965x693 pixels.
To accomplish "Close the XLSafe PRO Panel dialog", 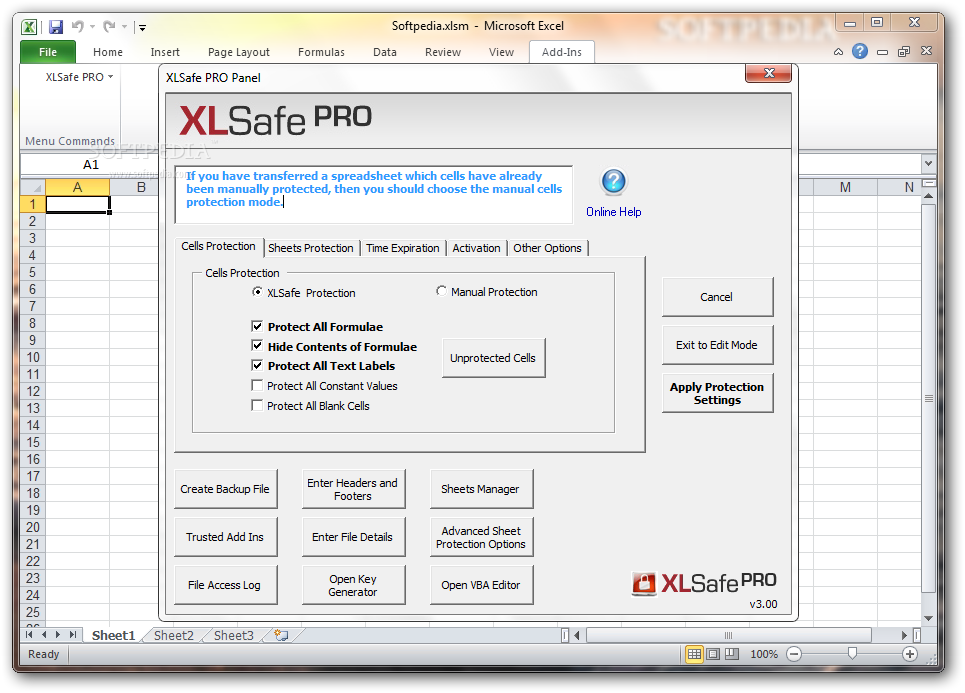I will click(x=769, y=73).
